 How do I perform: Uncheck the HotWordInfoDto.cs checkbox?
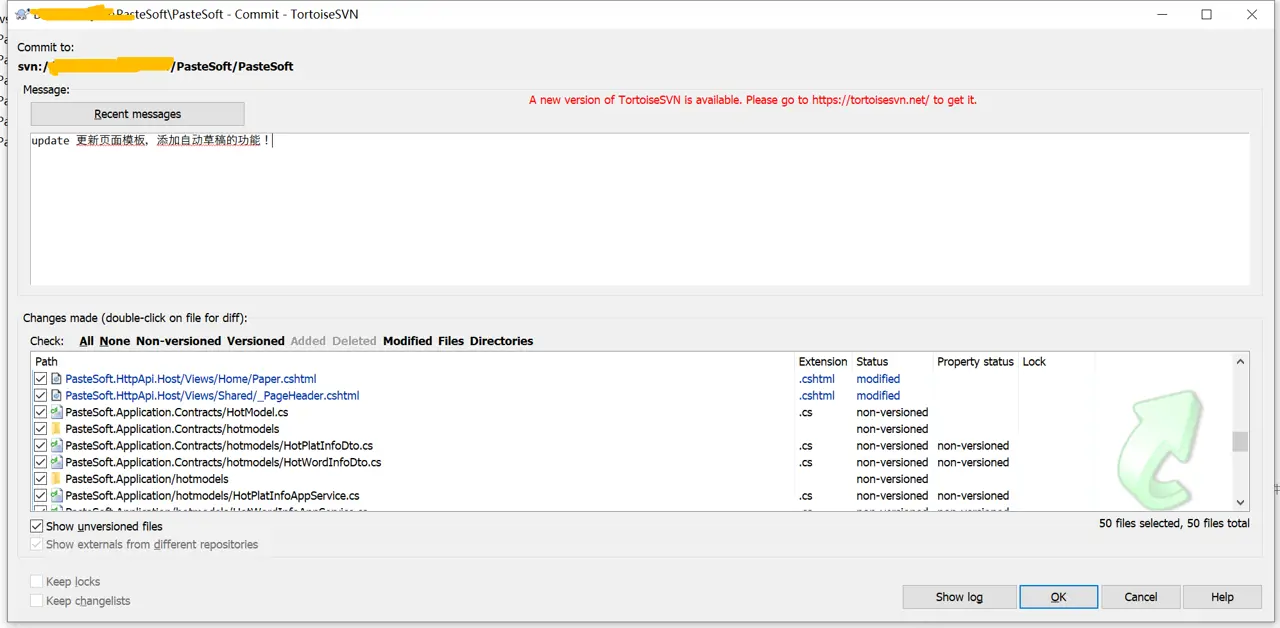point(41,462)
